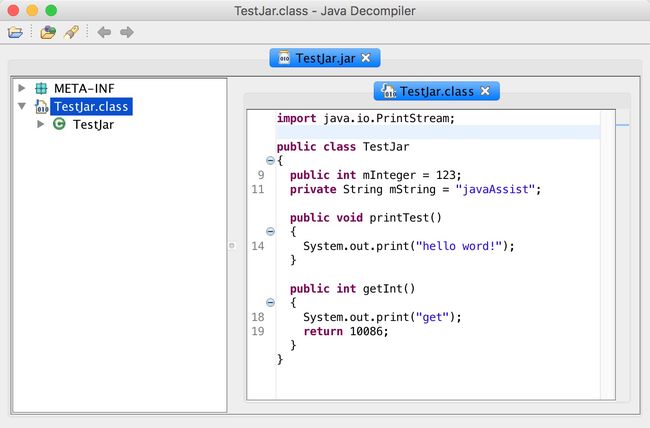Click the green TestJar class icon
650x428 pixels.
[59, 124]
